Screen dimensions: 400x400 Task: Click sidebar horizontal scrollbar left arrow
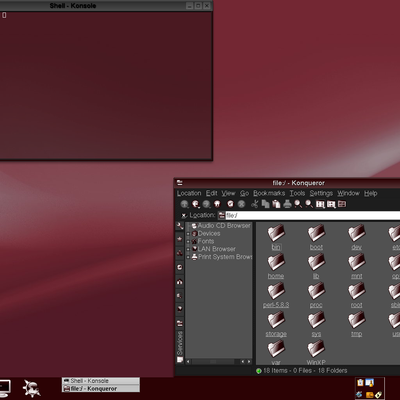point(188,362)
